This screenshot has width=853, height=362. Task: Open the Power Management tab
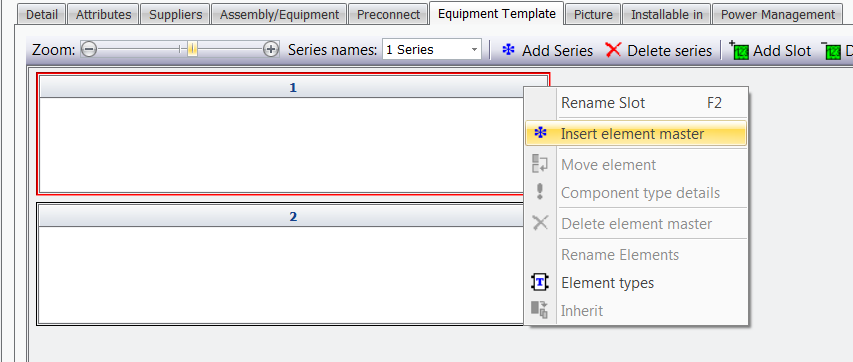tap(777, 15)
